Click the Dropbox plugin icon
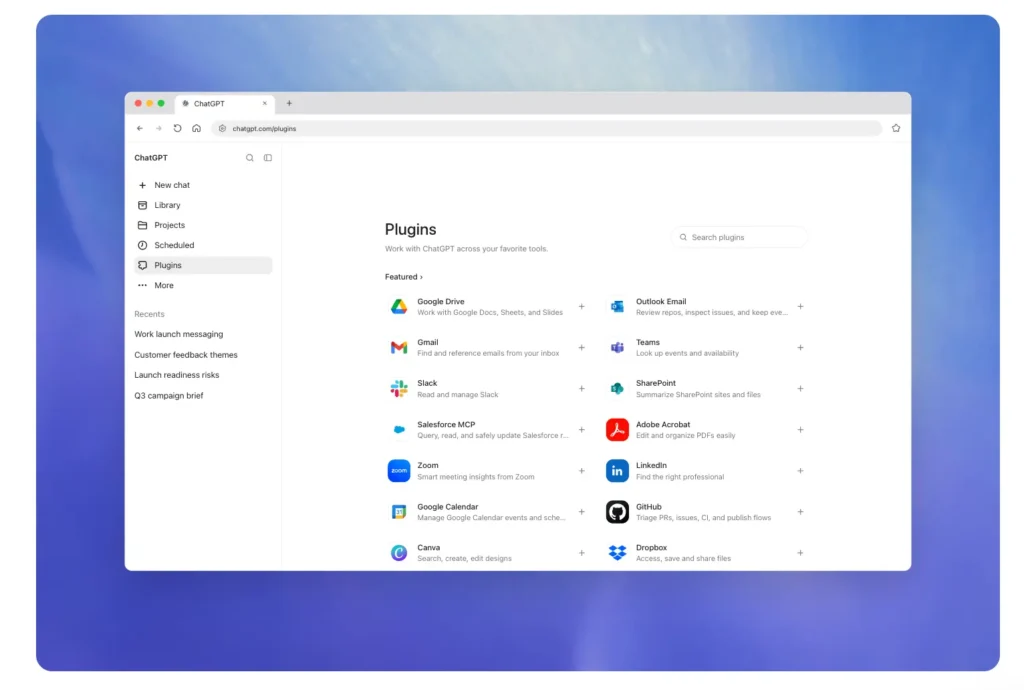 pyautogui.click(x=617, y=553)
